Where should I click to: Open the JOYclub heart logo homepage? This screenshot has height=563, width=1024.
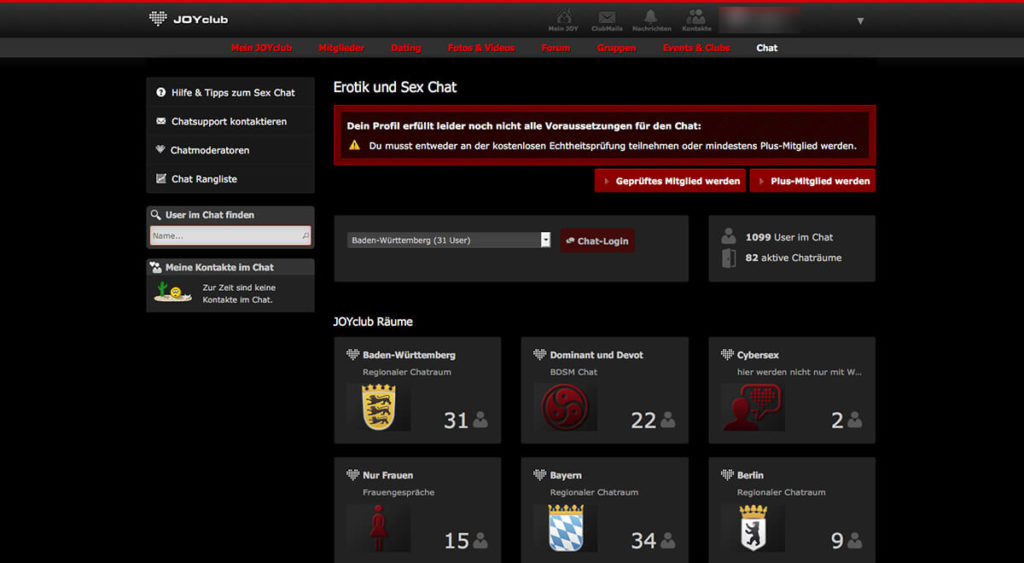[188, 19]
